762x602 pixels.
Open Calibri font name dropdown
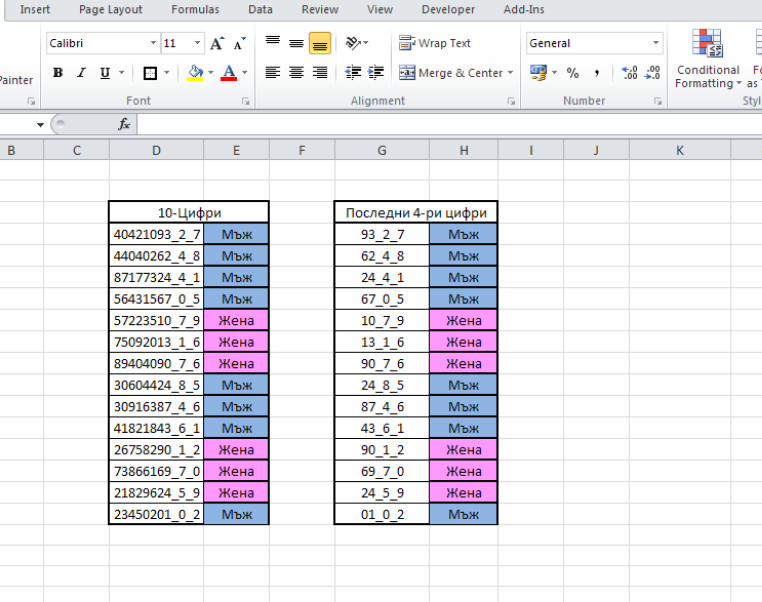[153, 43]
